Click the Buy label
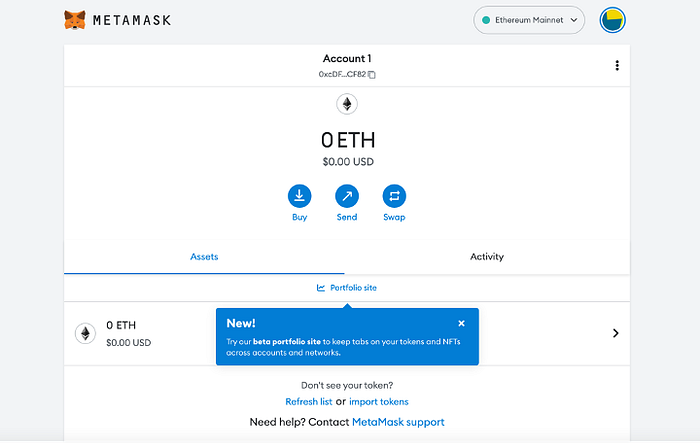The height and width of the screenshot is (443, 700). (300, 217)
